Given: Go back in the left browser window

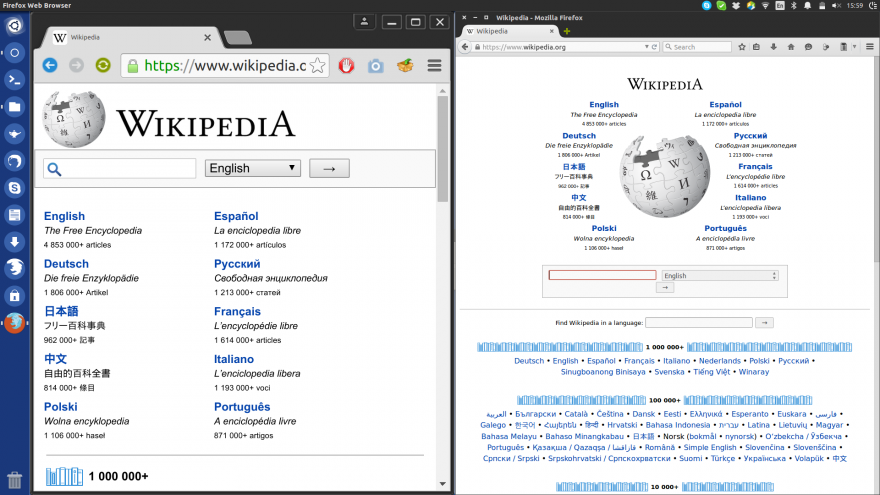Looking at the screenshot, I should [50, 66].
